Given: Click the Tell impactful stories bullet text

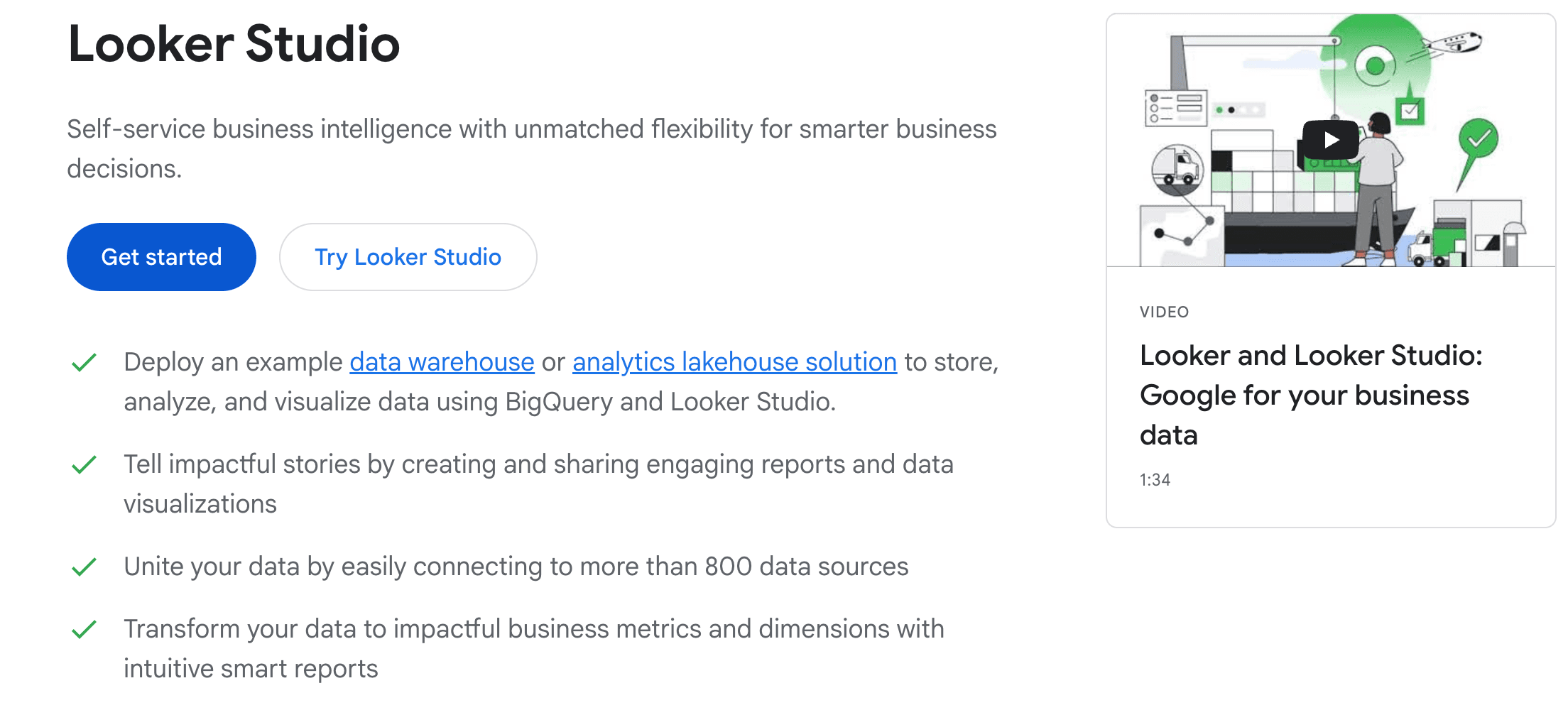Looking at the screenshot, I should tap(538, 484).
